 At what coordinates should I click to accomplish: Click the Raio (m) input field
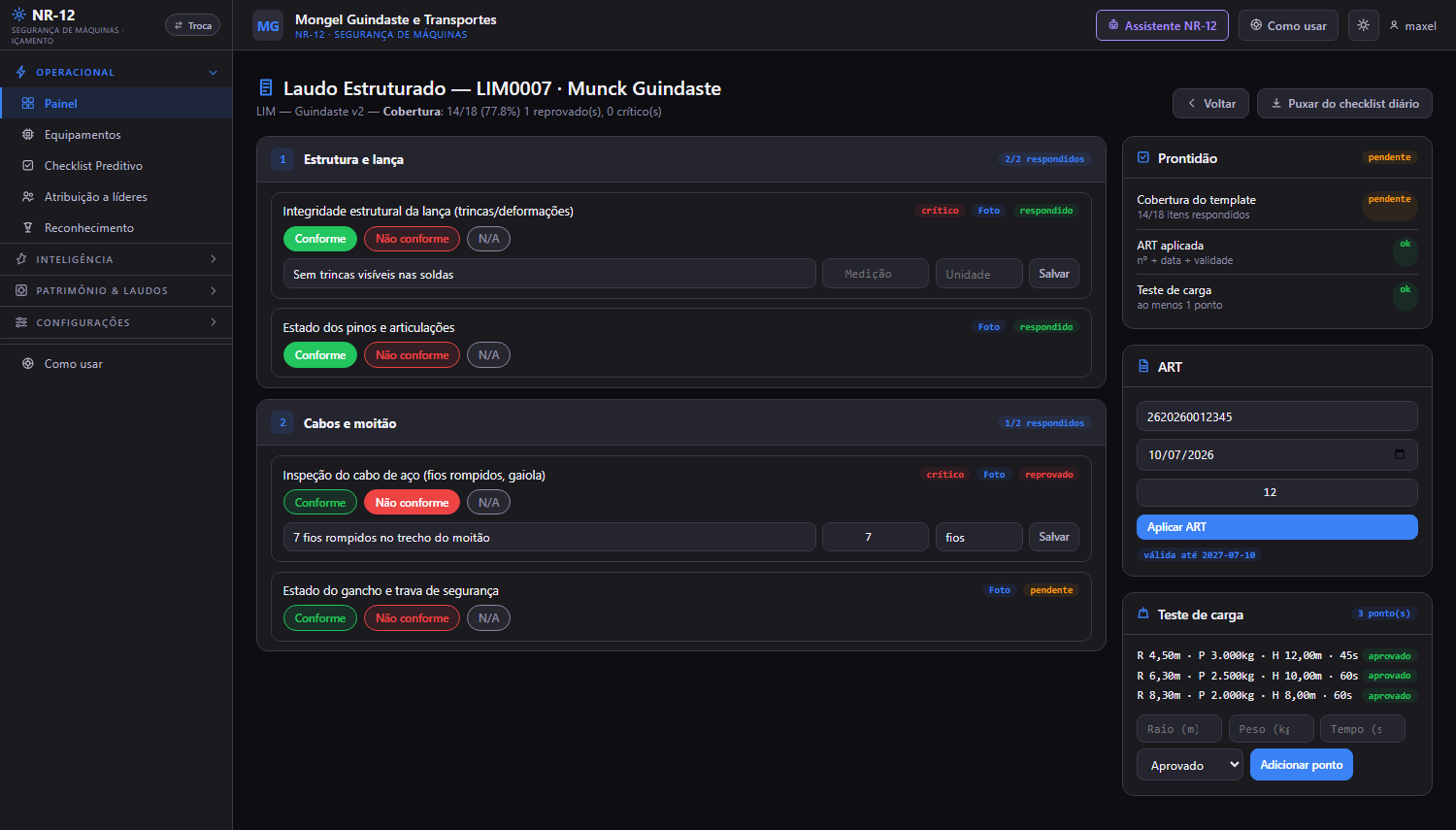pos(1179,729)
